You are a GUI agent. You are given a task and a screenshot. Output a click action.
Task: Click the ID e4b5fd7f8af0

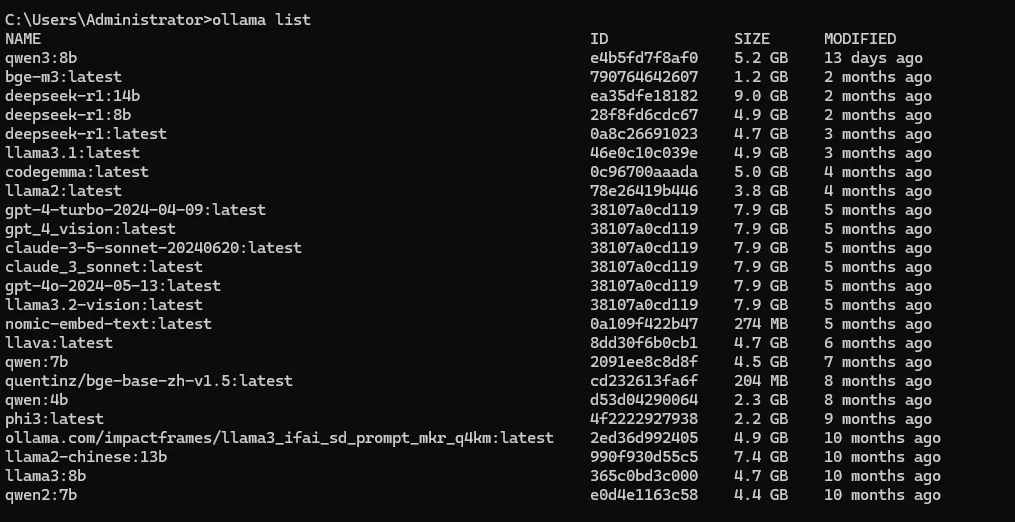point(644,58)
